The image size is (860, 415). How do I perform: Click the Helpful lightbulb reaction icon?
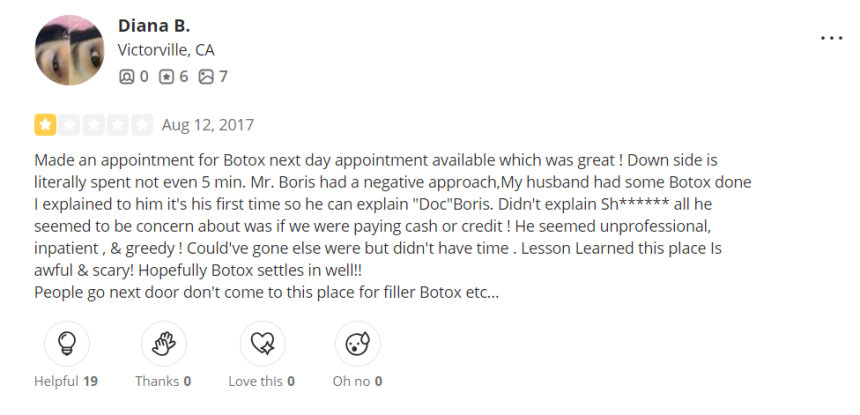coord(67,344)
